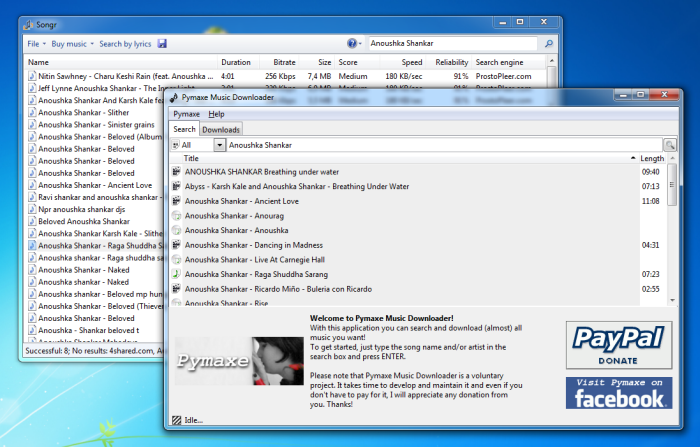Click Visit Pymaxe on Facebook banner
This screenshot has height=447, width=700.
618,393
